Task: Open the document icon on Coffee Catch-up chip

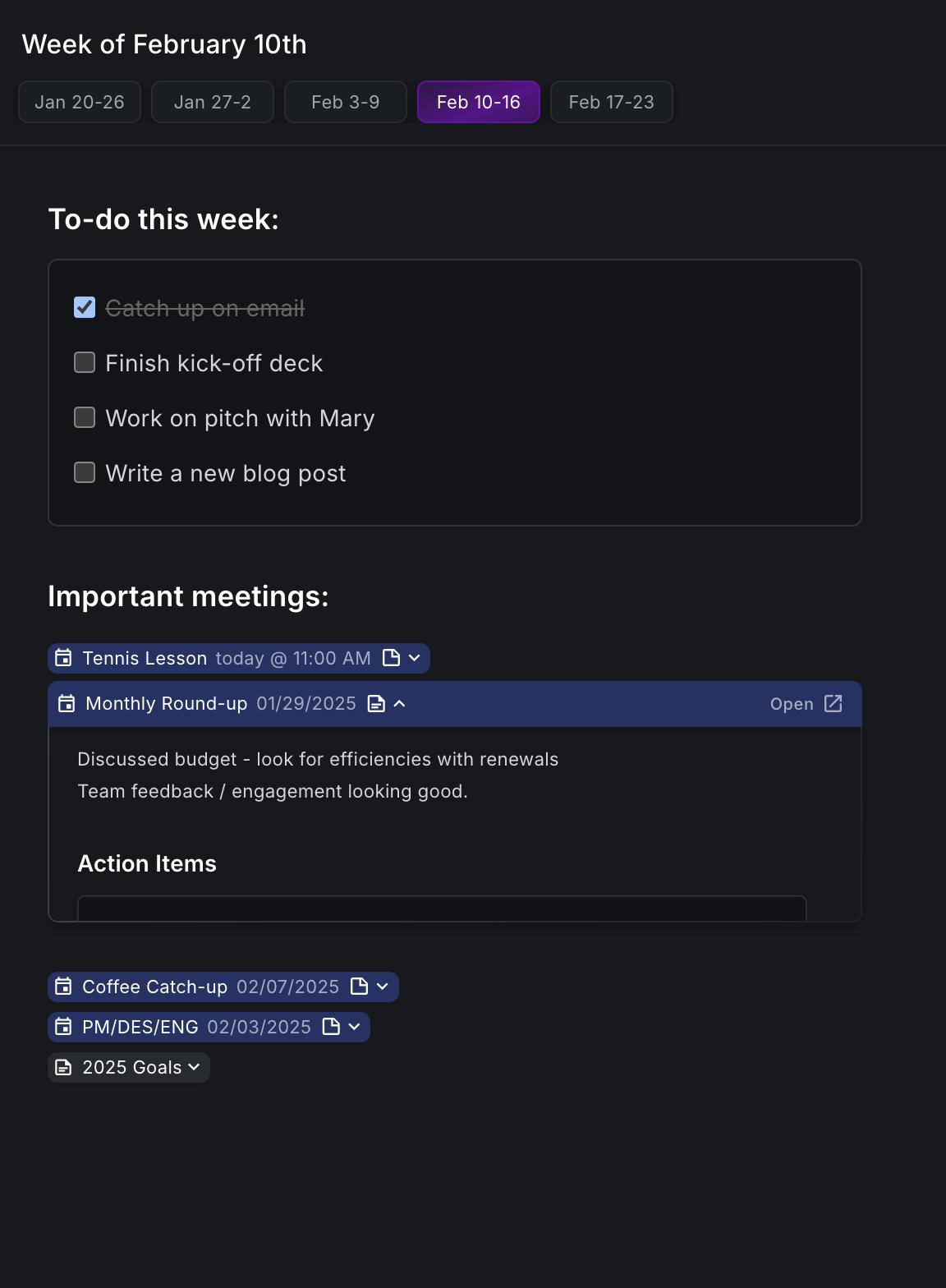Action: click(359, 986)
